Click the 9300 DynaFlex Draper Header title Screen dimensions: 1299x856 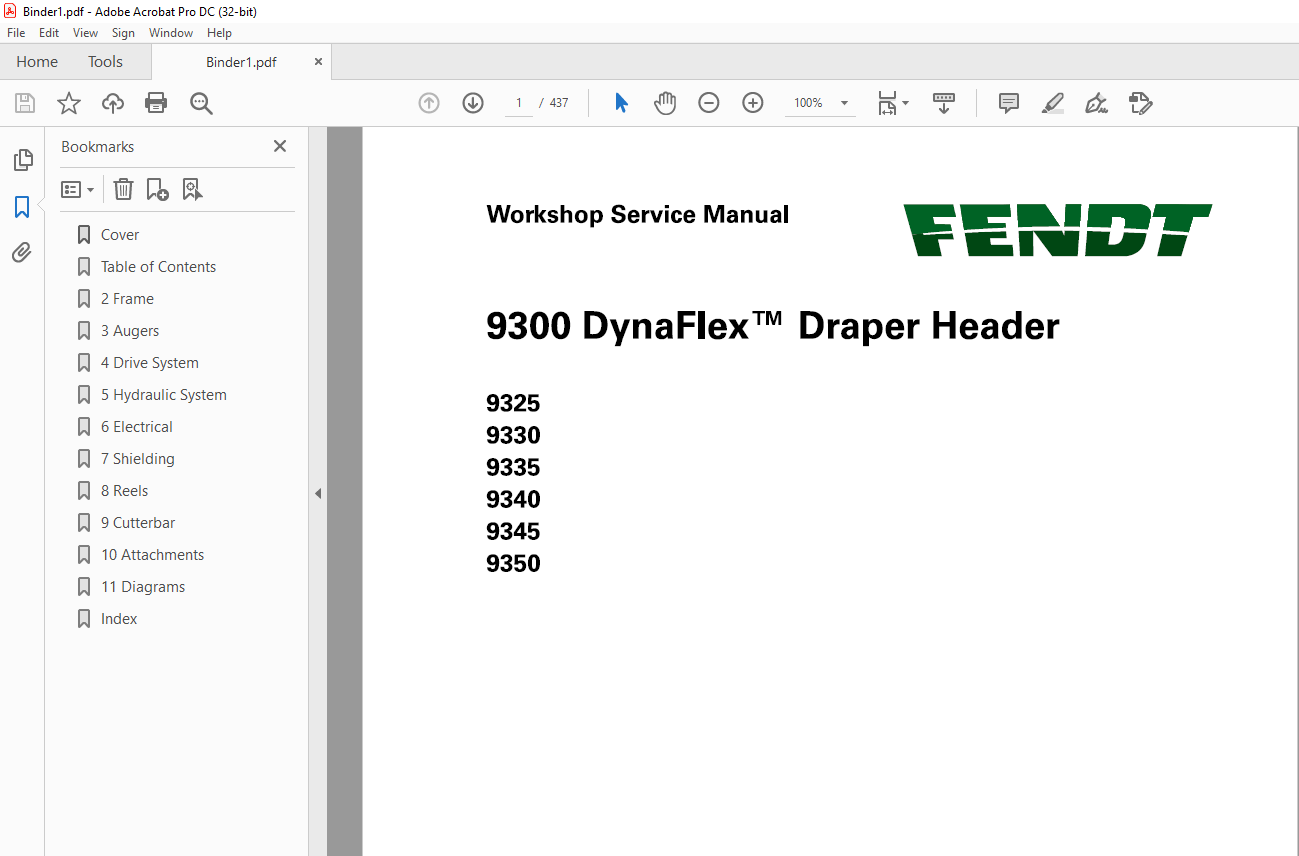coord(772,327)
